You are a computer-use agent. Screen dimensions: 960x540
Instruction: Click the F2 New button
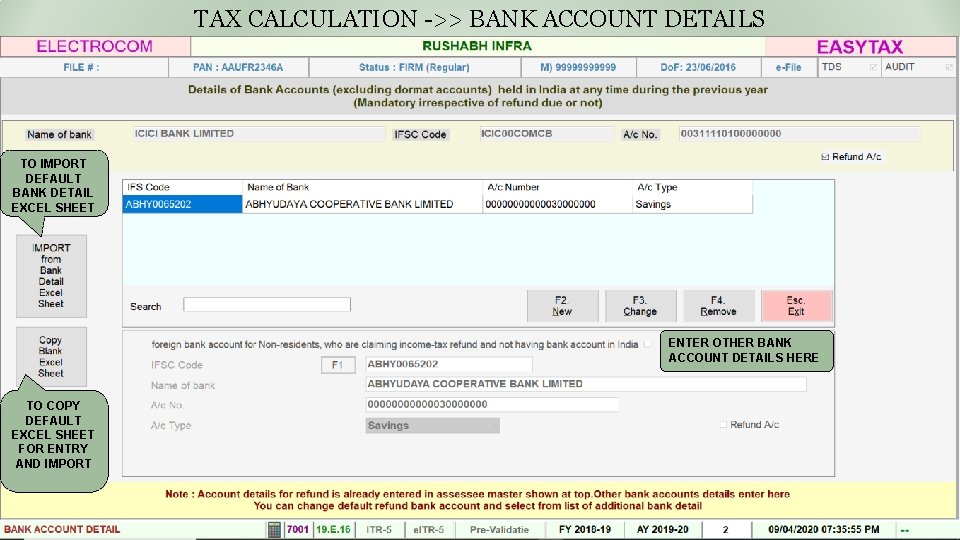562,306
